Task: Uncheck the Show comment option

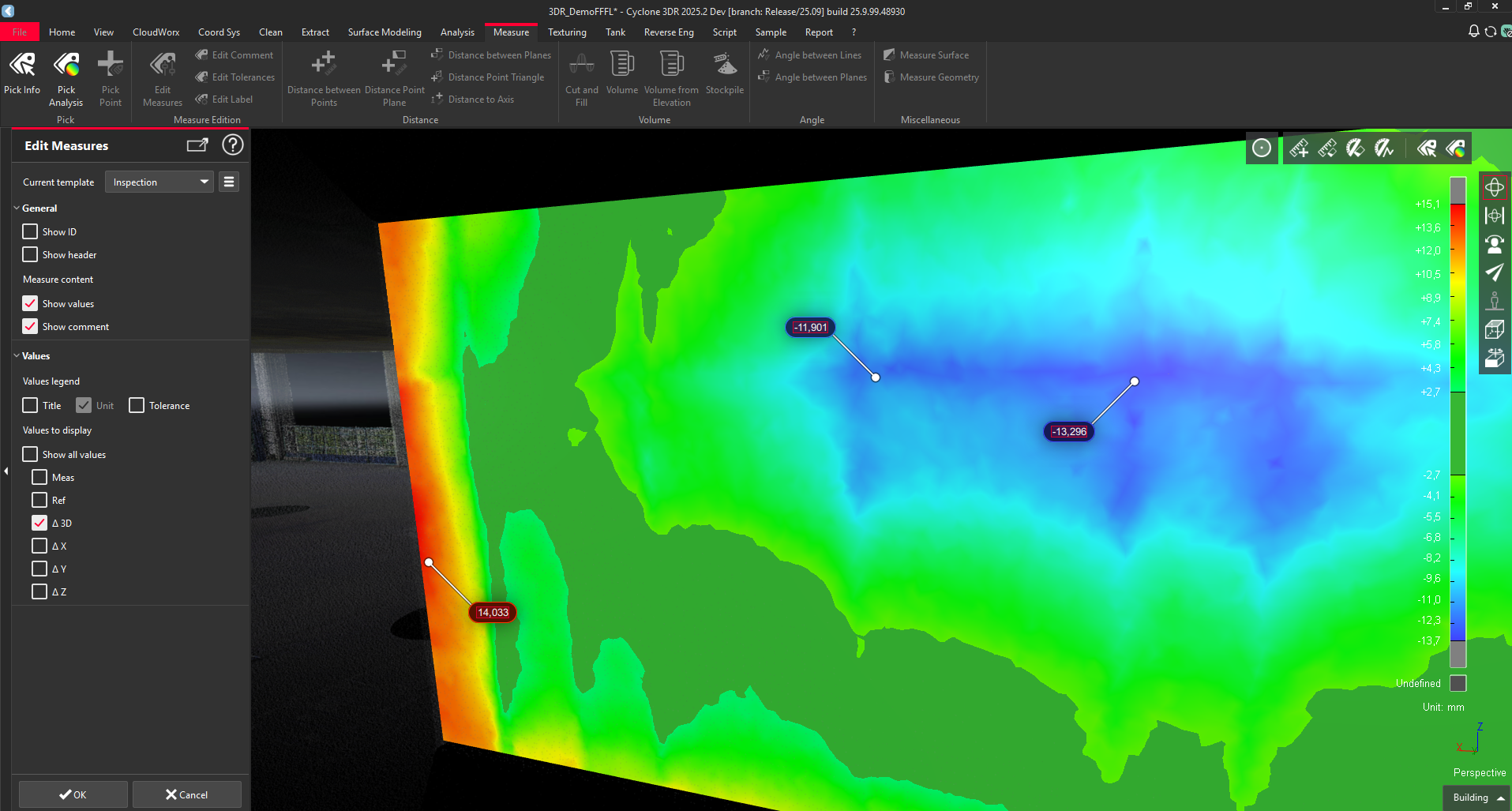Action: 31,326
